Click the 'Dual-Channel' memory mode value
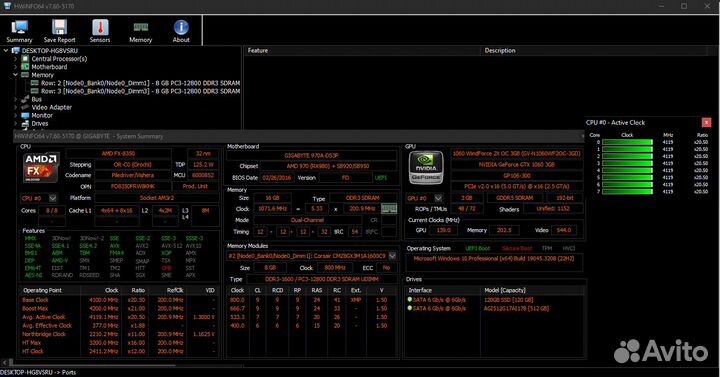The height and width of the screenshot is (377, 720). coord(307,220)
